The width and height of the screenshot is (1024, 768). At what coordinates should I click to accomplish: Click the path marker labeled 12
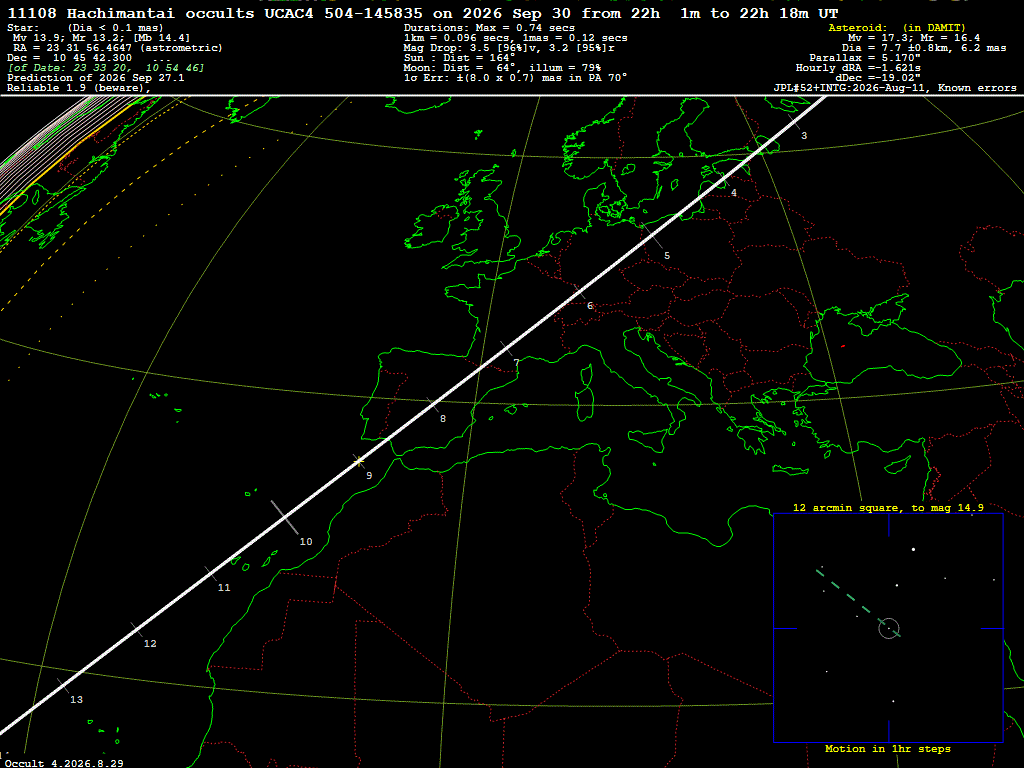(x=150, y=643)
